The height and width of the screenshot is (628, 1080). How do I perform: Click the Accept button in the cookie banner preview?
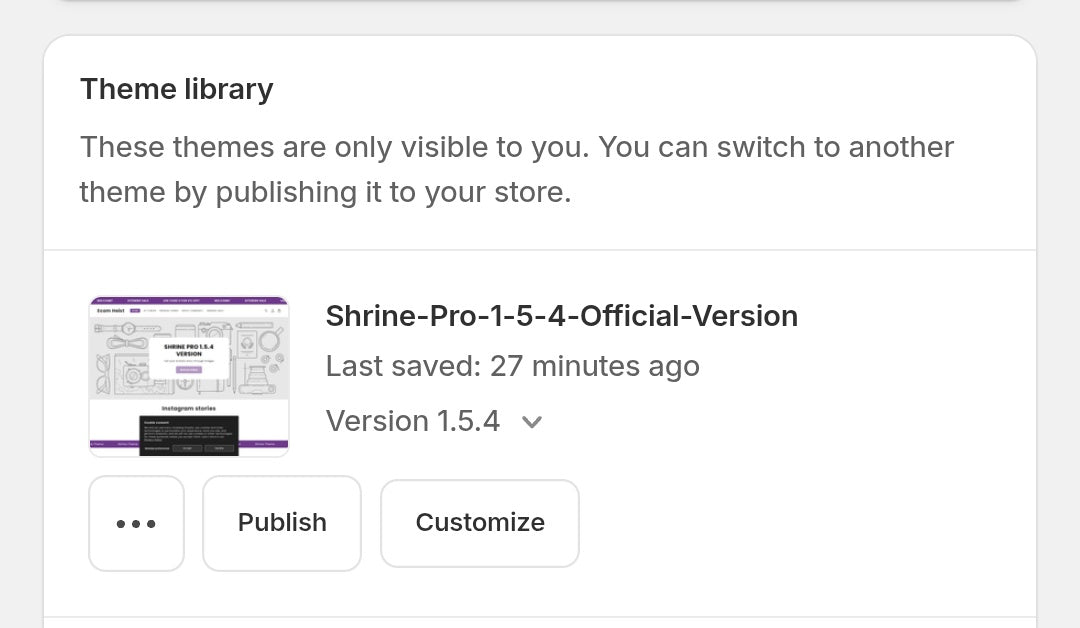pos(185,449)
